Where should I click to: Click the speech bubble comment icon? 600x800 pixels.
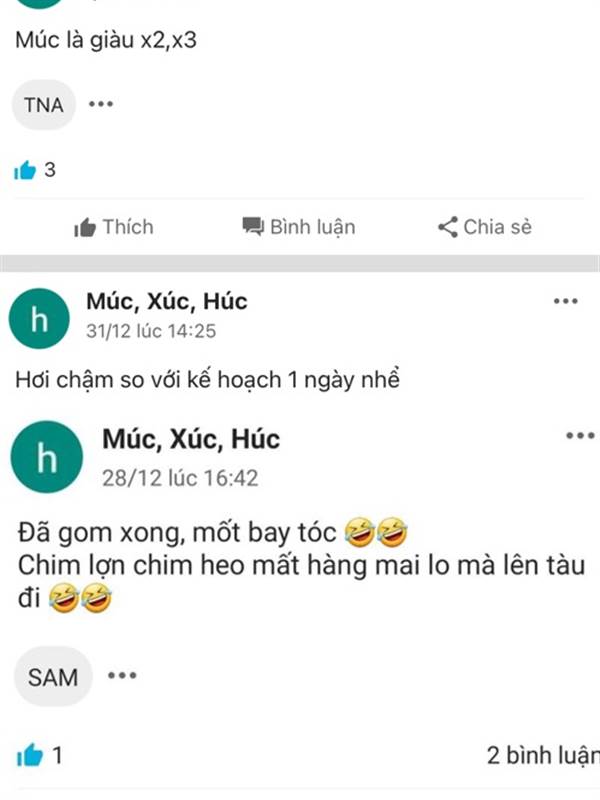click(x=253, y=227)
